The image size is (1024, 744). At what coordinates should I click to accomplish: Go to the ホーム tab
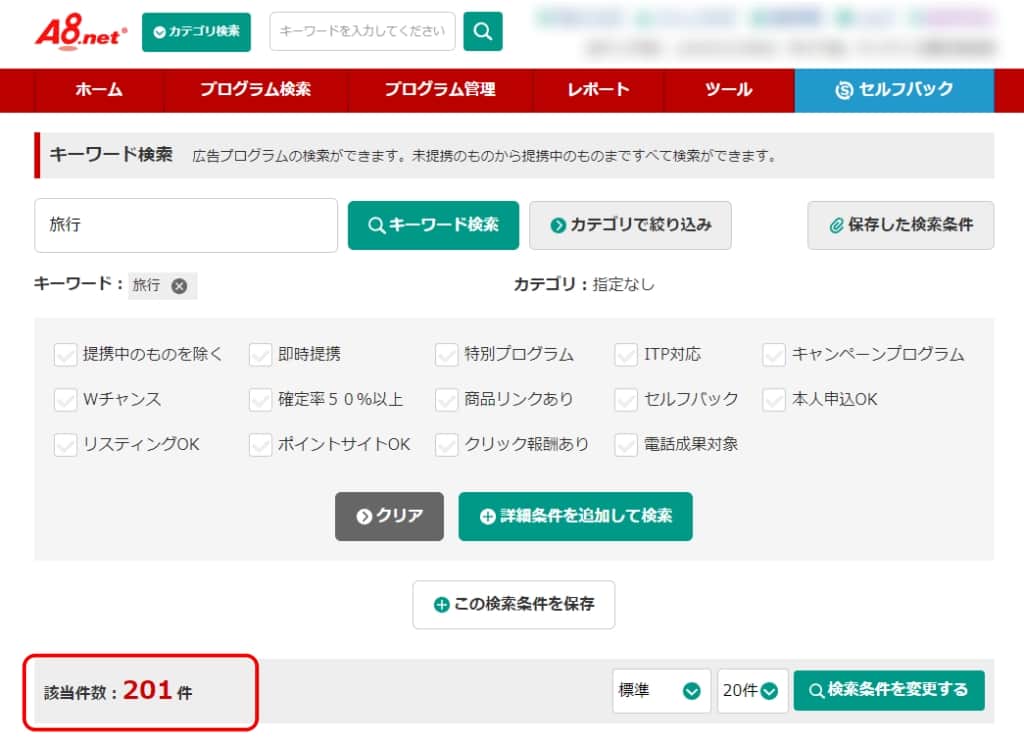click(99, 89)
